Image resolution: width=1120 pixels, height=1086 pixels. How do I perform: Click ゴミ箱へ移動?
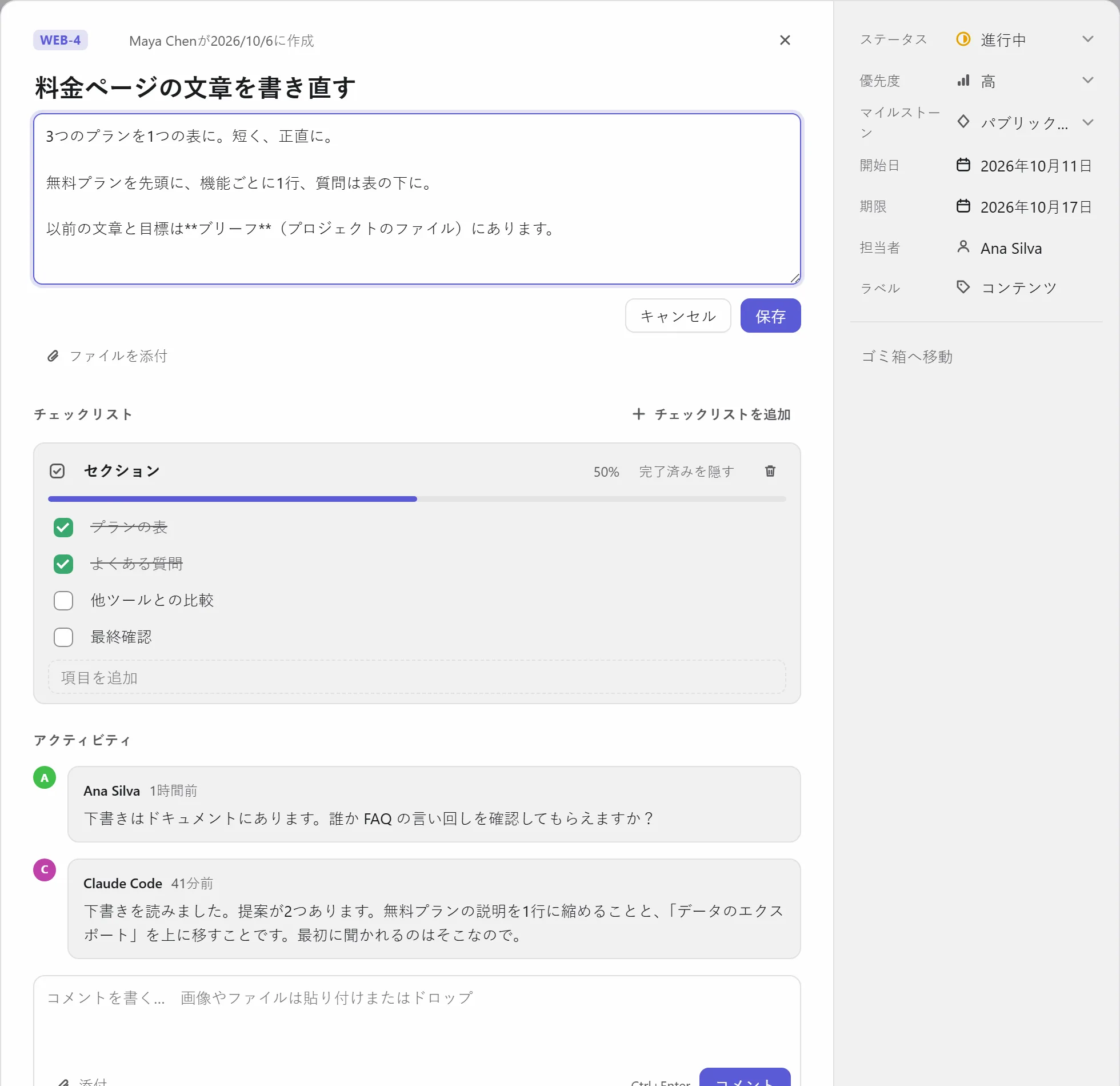907,357
